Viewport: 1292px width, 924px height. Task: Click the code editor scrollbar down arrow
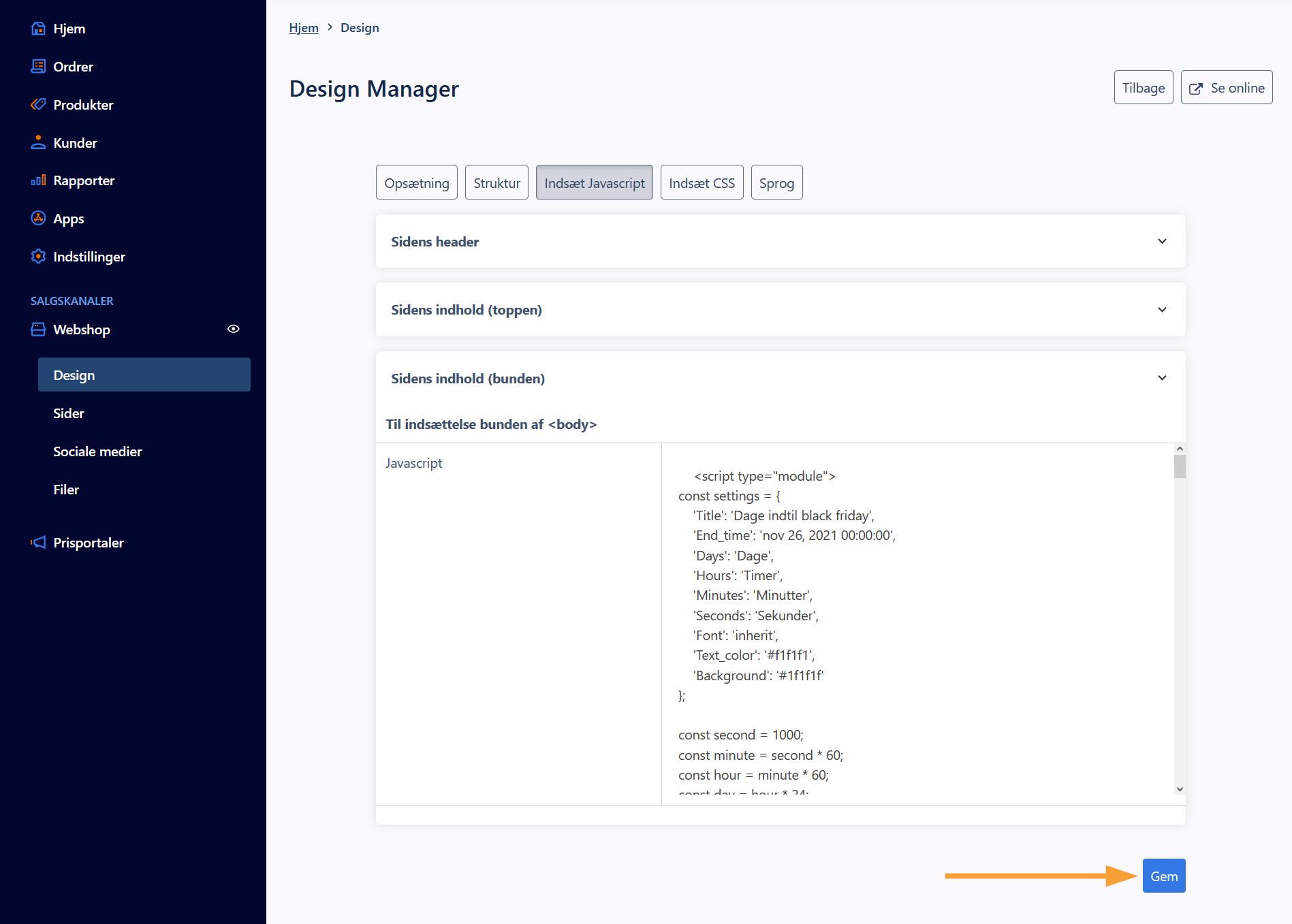1180,789
